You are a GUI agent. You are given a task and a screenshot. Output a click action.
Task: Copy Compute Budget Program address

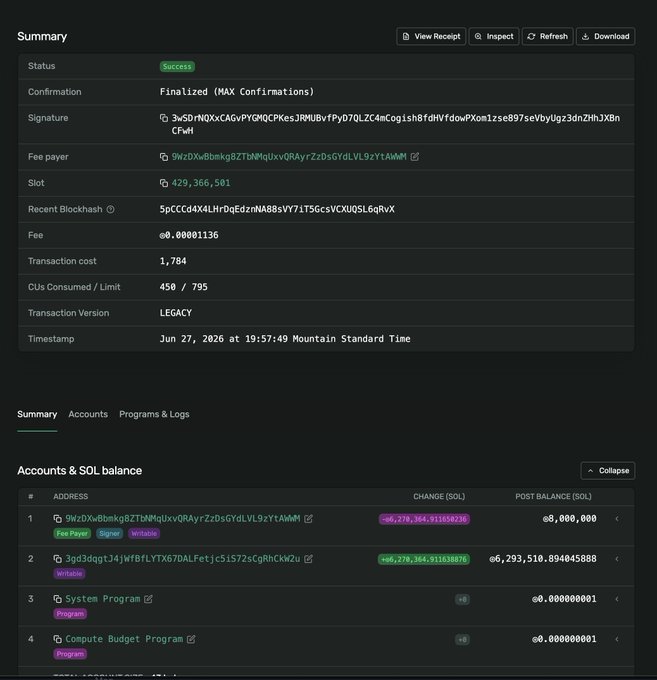click(x=57, y=639)
